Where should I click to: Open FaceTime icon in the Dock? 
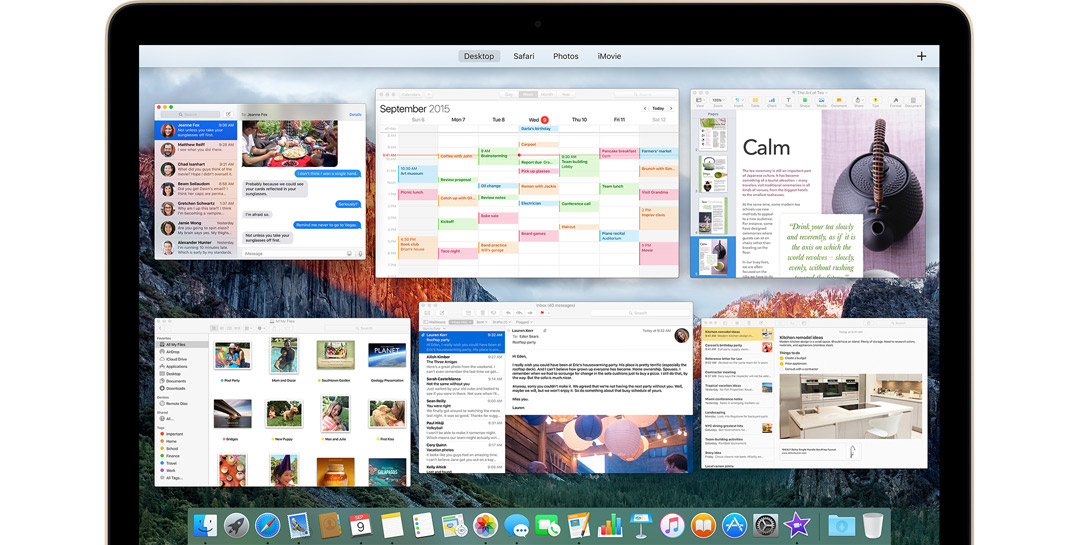(x=548, y=526)
